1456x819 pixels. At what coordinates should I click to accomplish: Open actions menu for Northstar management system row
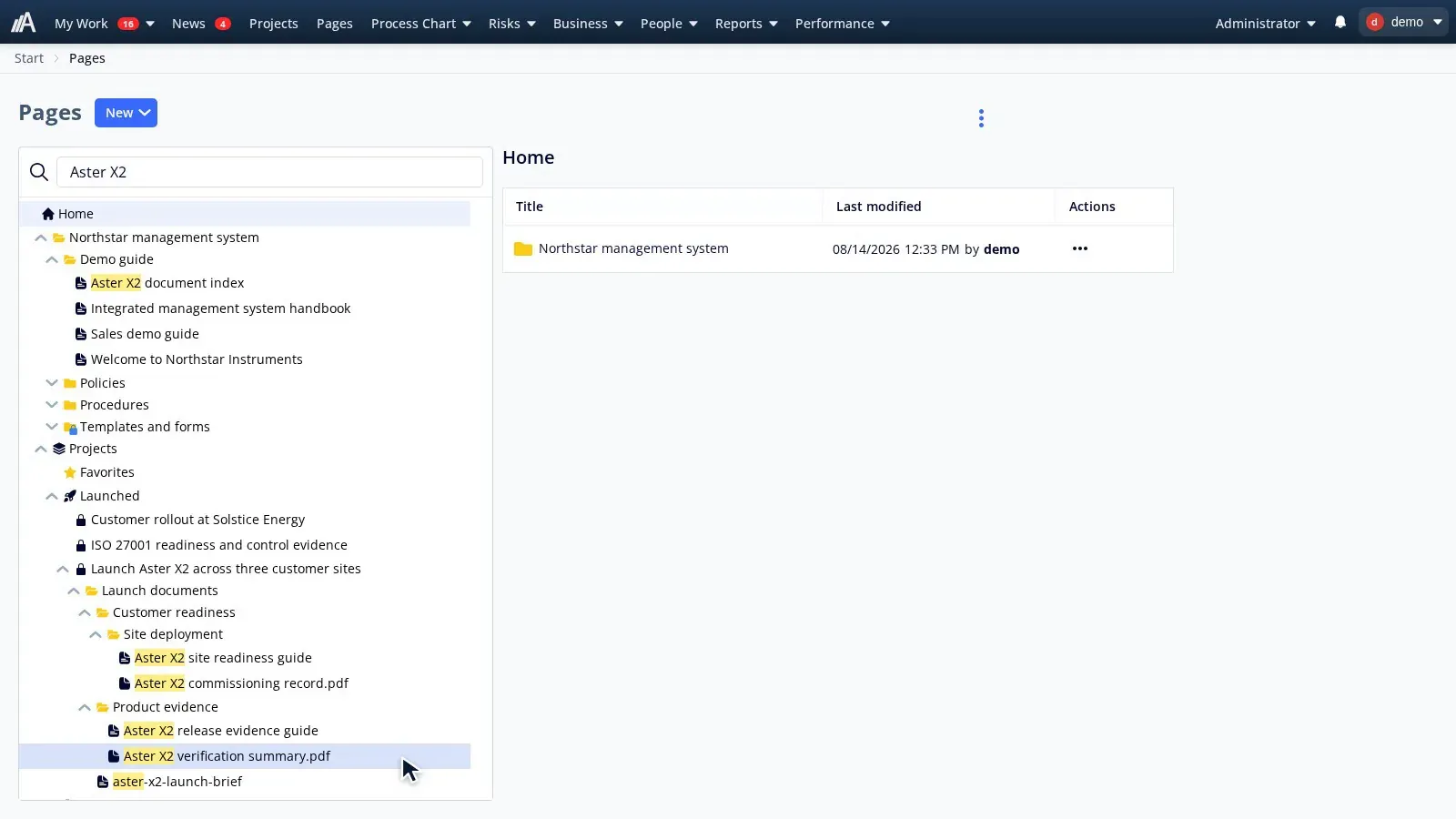click(1080, 248)
